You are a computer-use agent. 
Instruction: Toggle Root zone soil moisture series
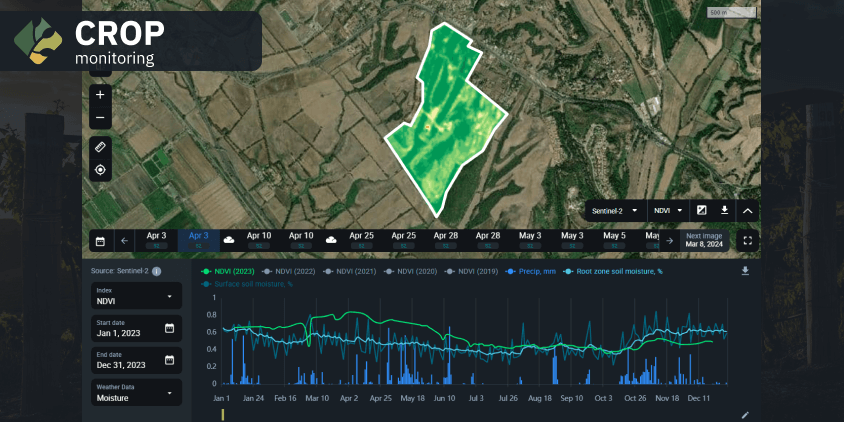point(613,271)
